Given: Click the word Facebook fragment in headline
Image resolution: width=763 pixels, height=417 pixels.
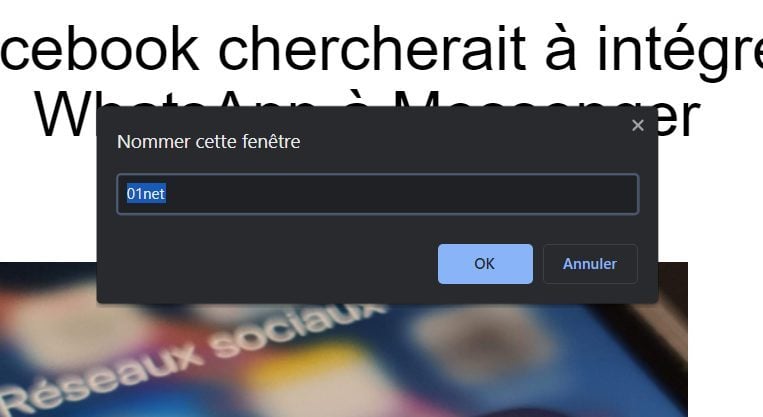Looking at the screenshot, I should point(99,49).
